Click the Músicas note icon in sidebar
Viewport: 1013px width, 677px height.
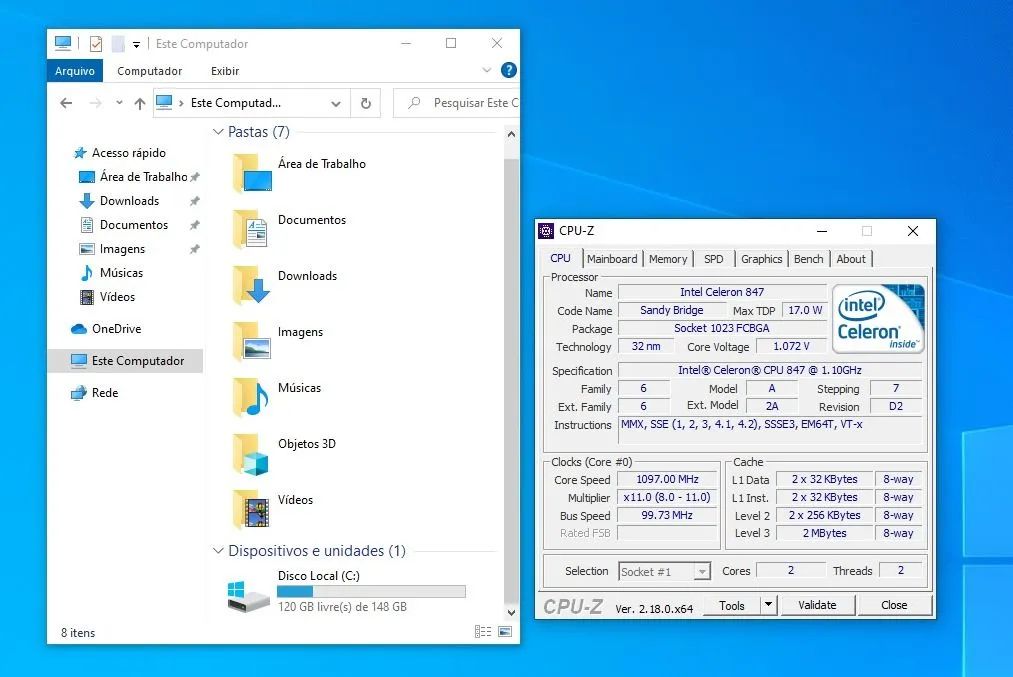click(87, 273)
